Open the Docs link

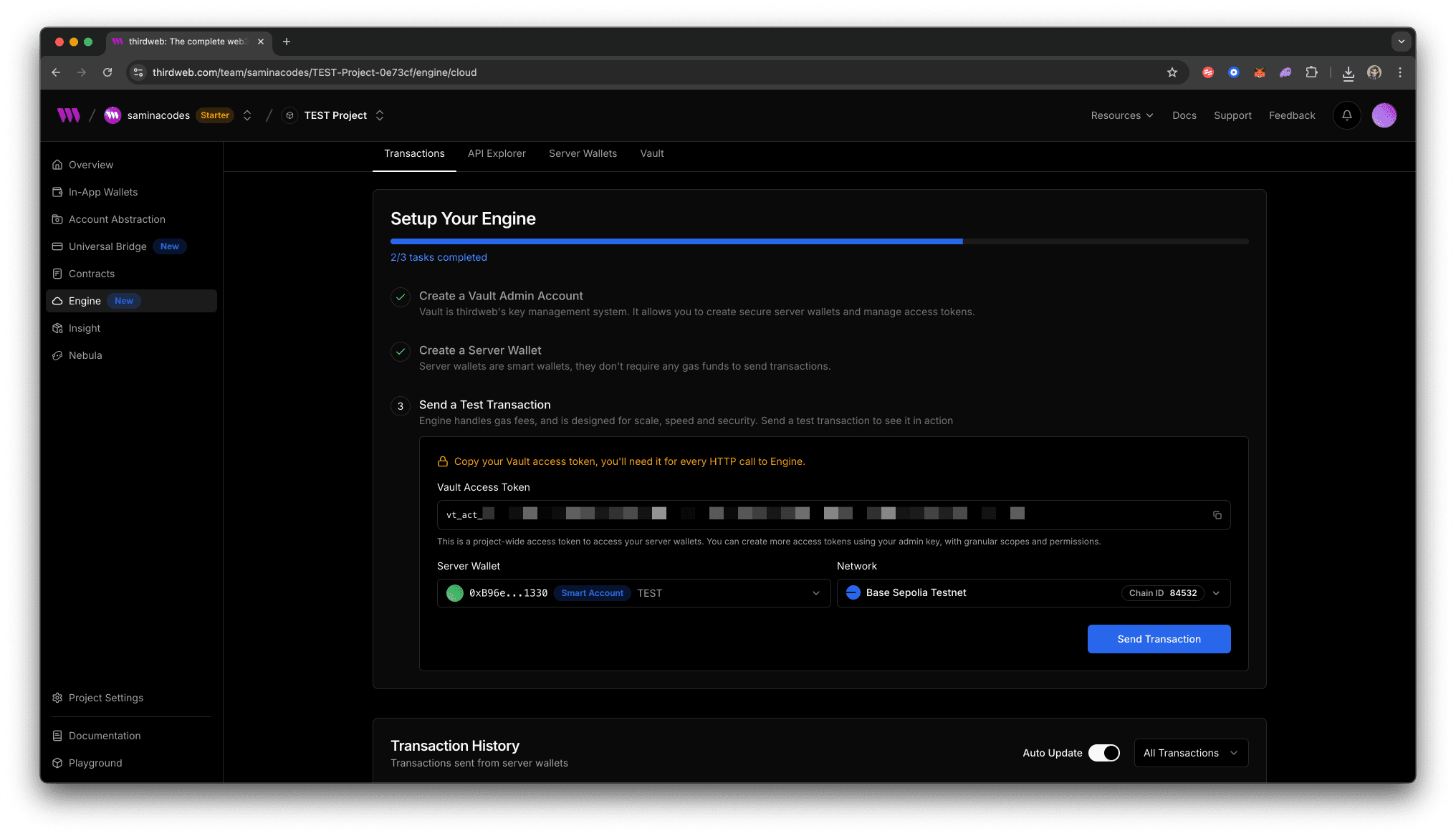(1184, 115)
